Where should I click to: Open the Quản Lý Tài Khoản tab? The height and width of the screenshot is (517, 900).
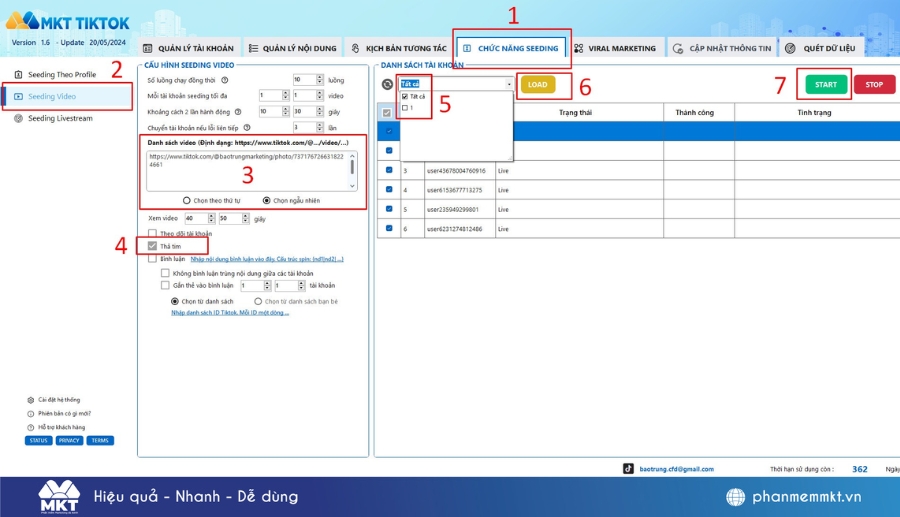(x=188, y=48)
